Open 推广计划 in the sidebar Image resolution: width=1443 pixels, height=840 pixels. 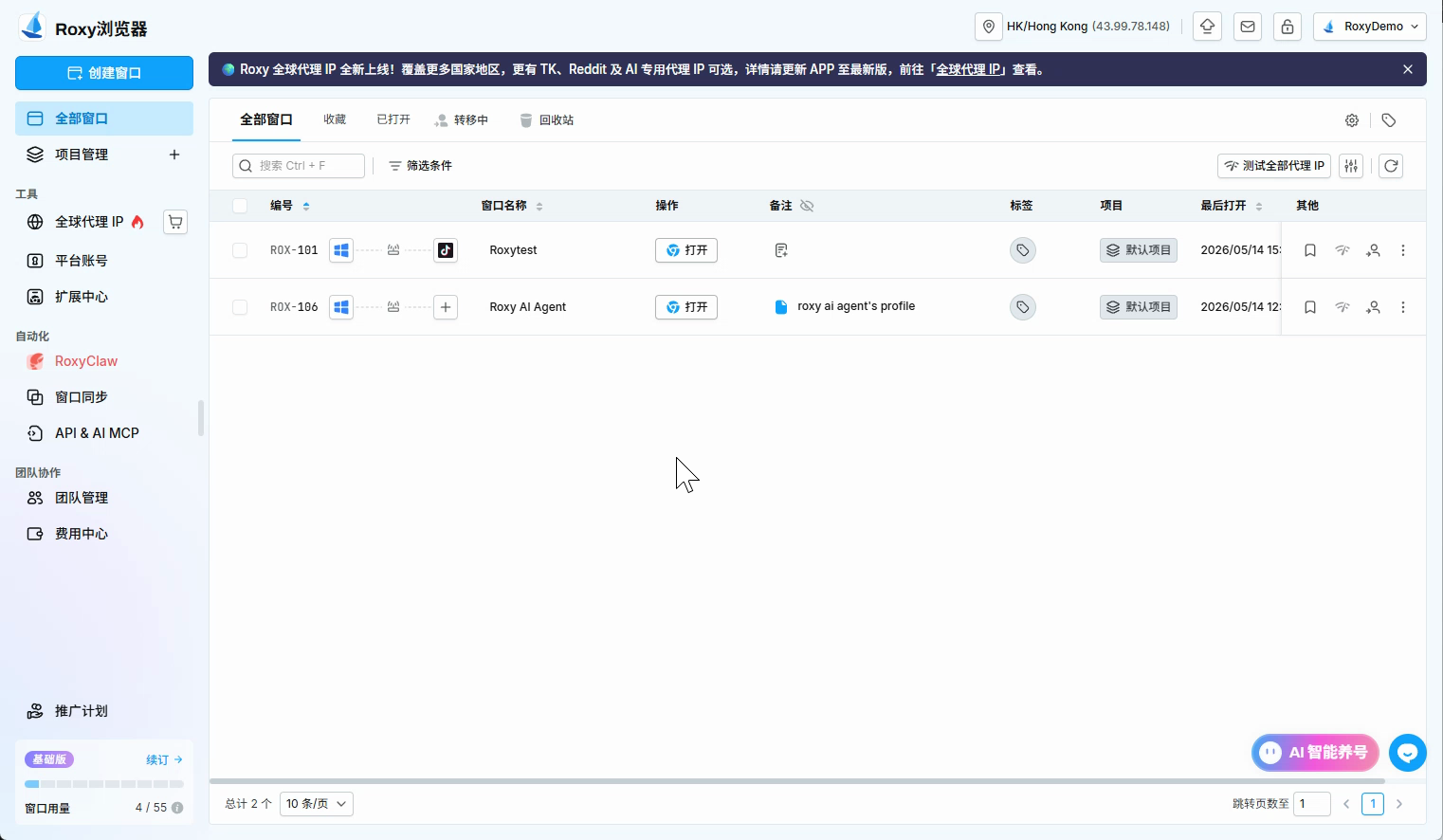click(x=104, y=711)
